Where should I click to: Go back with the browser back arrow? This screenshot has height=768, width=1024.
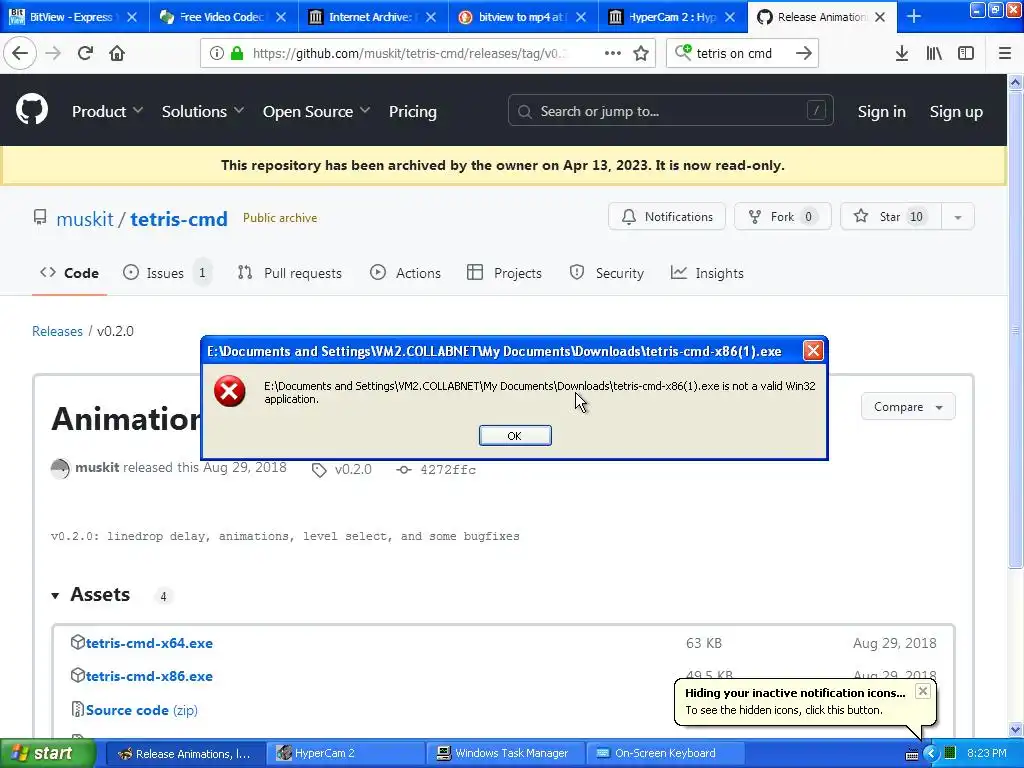point(20,54)
